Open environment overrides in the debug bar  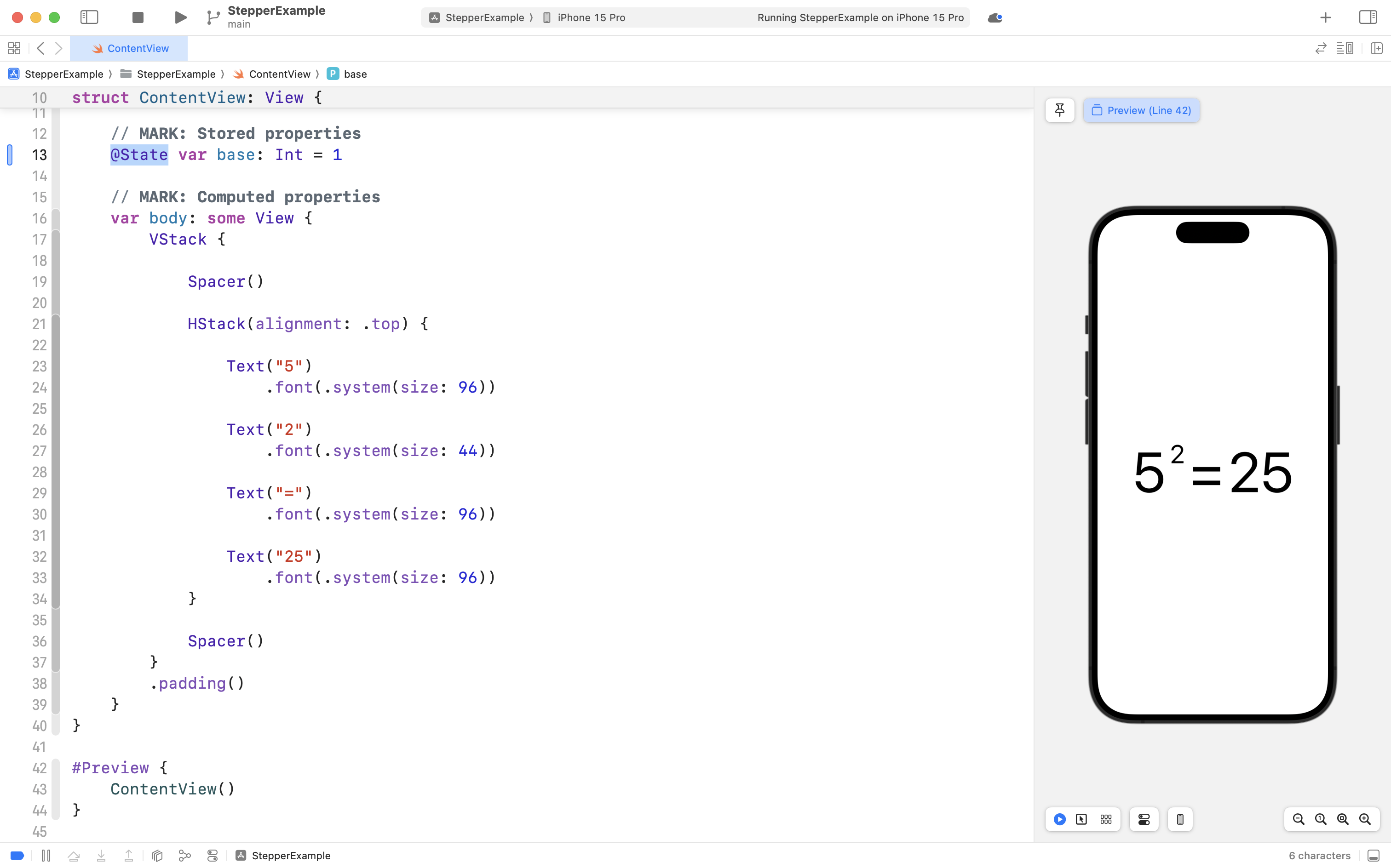(213, 856)
